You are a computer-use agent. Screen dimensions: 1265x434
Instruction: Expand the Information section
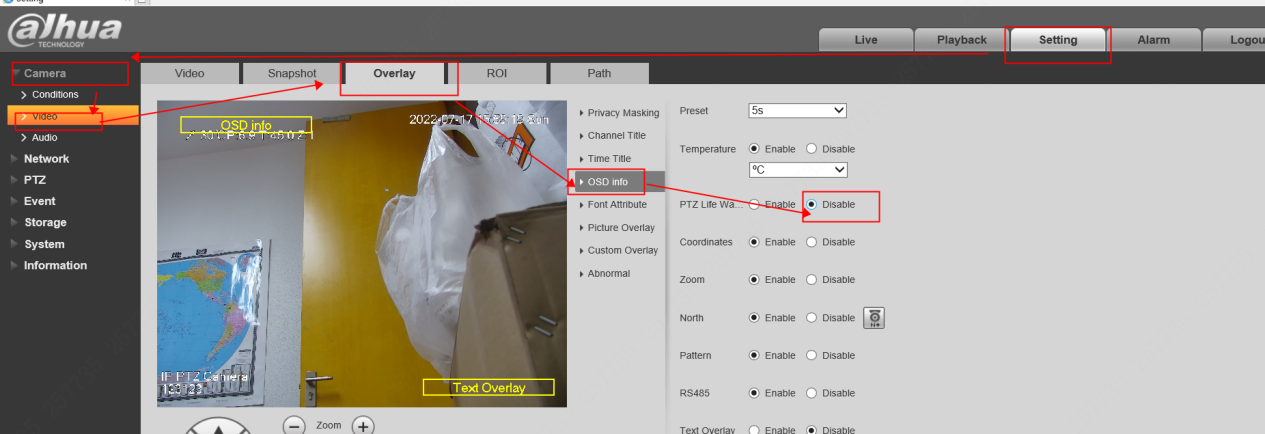point(55,265)
